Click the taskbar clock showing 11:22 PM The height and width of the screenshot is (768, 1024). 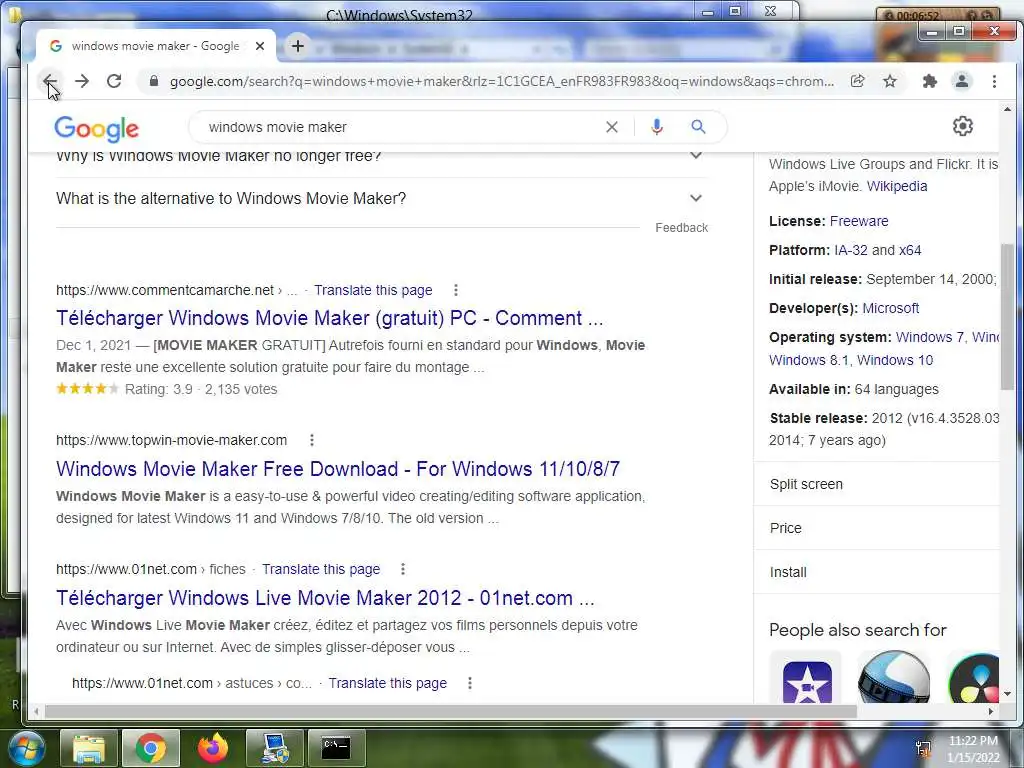point(973,749)
